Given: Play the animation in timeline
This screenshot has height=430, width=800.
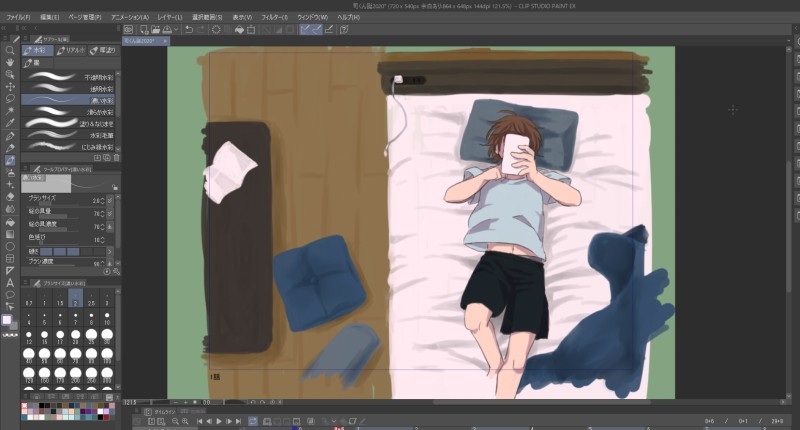Looking at the screenshot, I should click(219, 421).
